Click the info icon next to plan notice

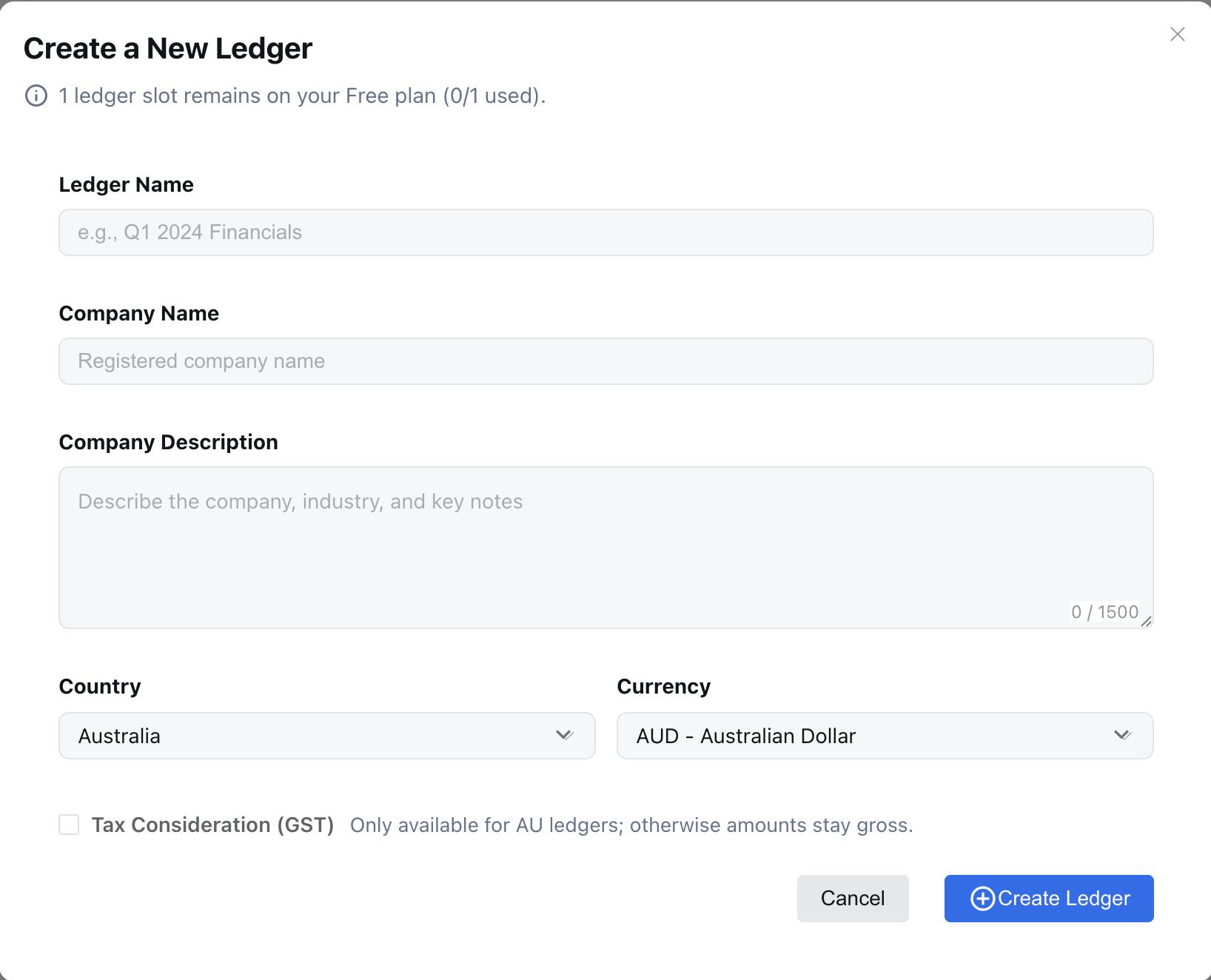click(x=35, y=95)
